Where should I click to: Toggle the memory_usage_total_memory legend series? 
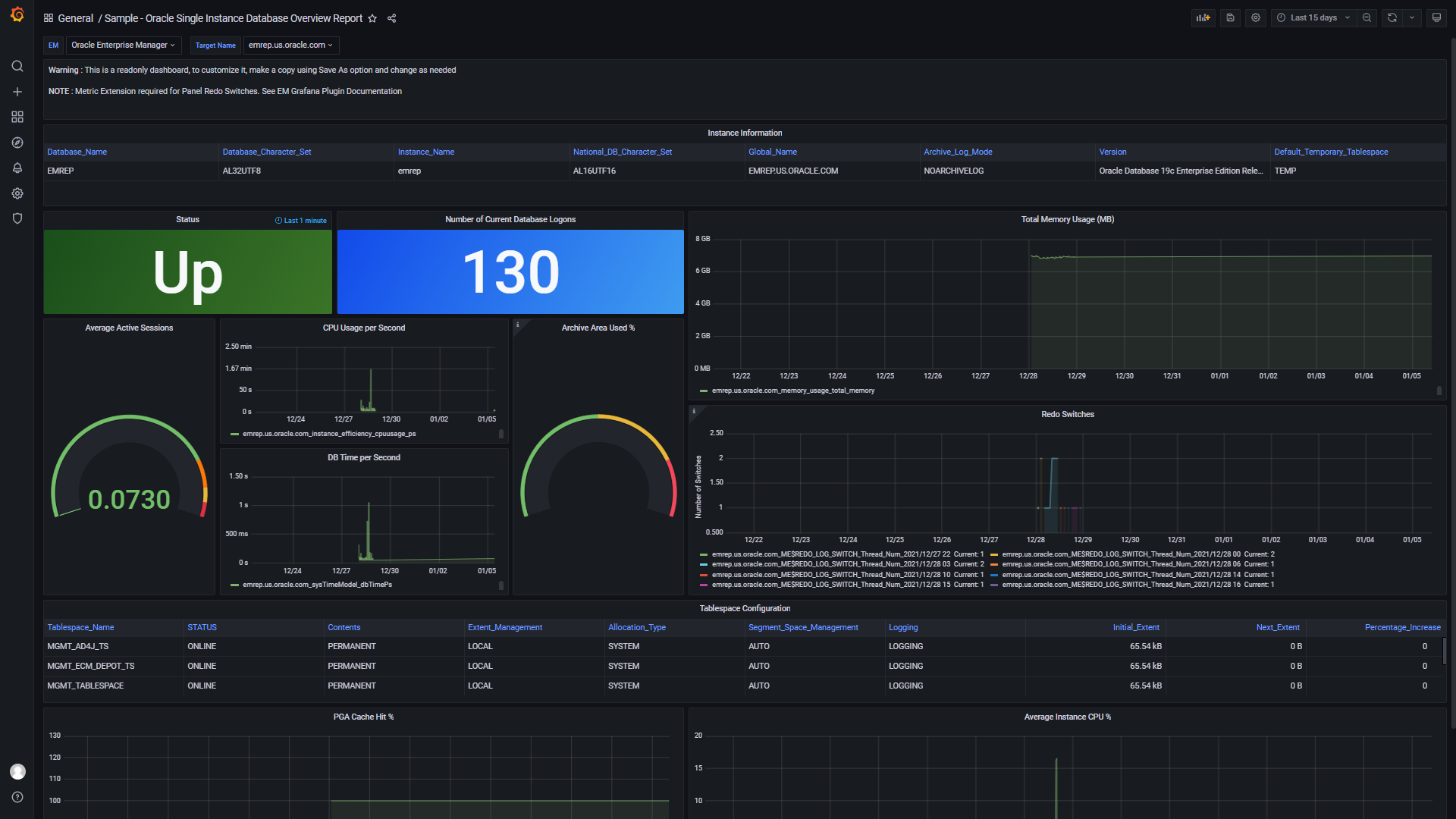tap(792, 391)
